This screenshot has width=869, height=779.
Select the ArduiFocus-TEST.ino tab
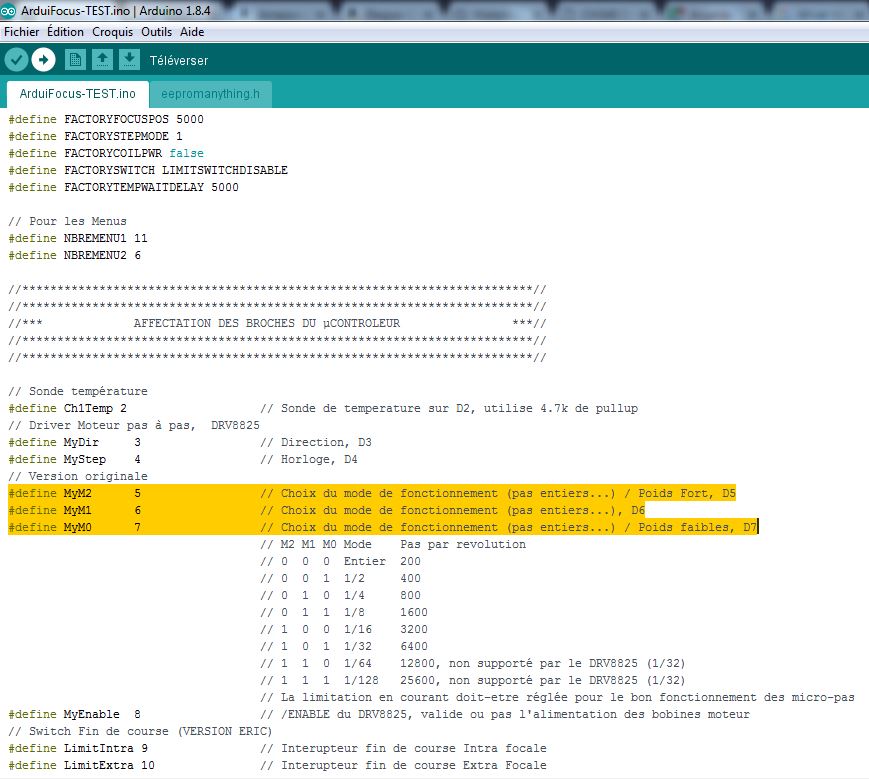point(78,94)
